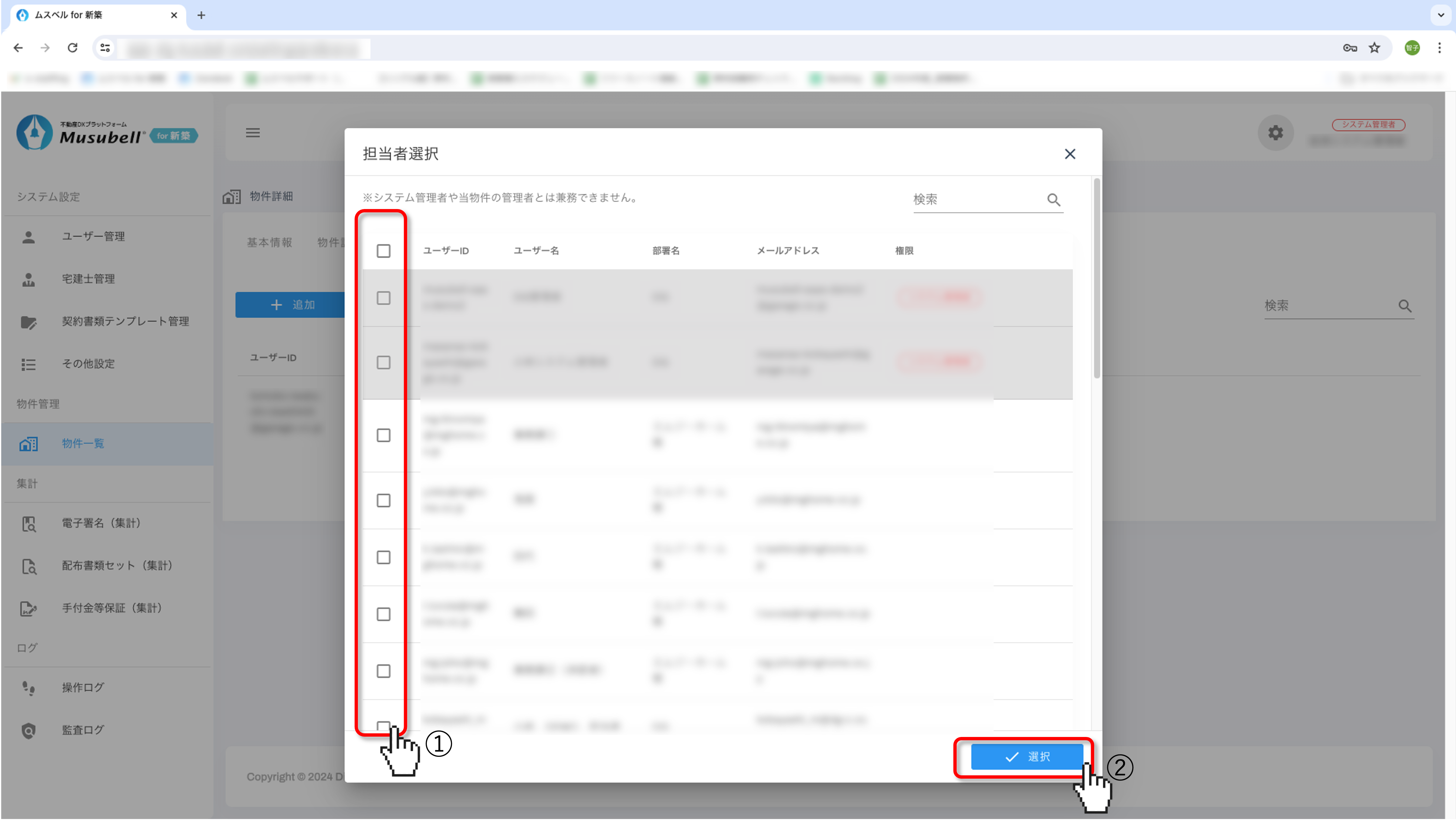Toggle the select-all header checkbox
Viewport: 1456px width, 820px height.
click(383, 250)
